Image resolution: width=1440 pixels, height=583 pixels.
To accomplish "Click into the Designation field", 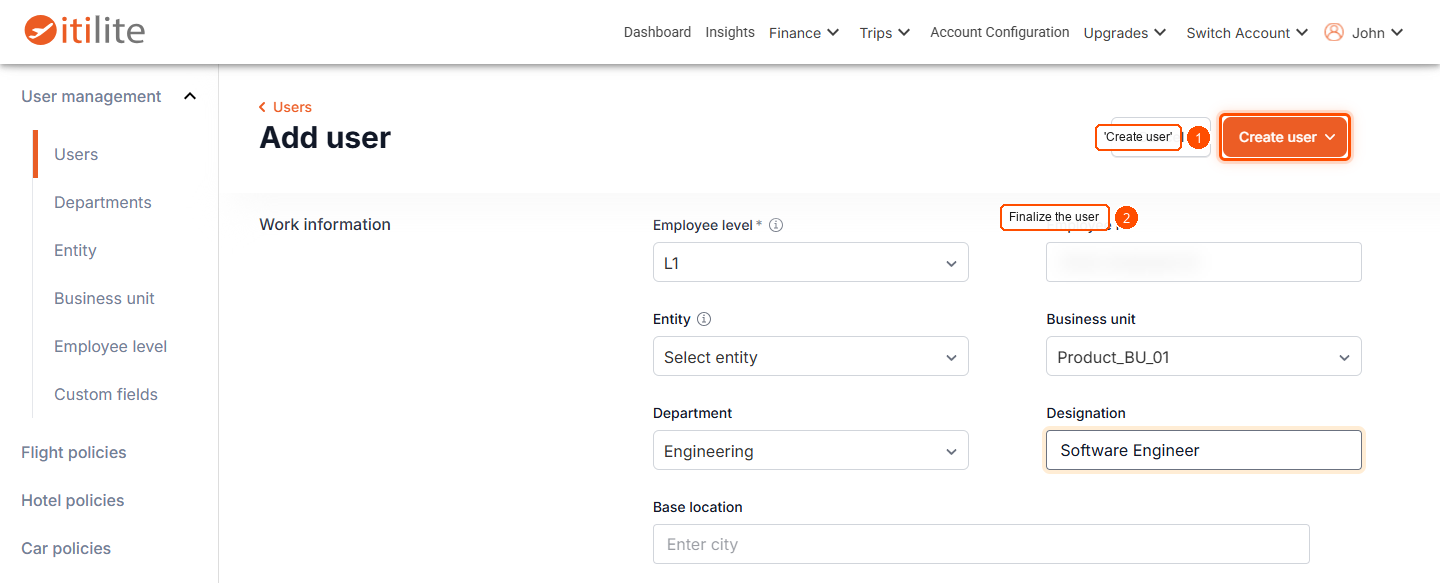I will point(1204,450).
